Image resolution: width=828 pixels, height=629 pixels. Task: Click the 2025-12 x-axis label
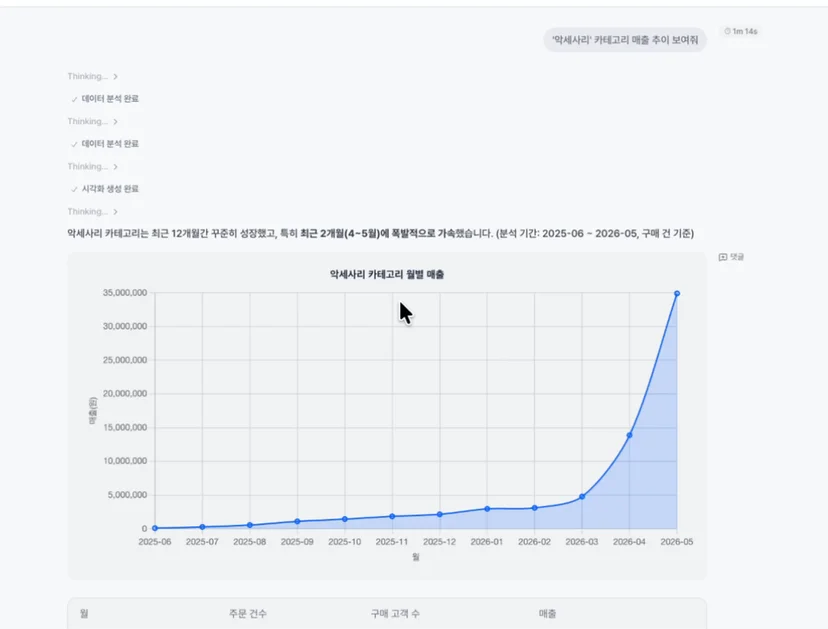439,542
